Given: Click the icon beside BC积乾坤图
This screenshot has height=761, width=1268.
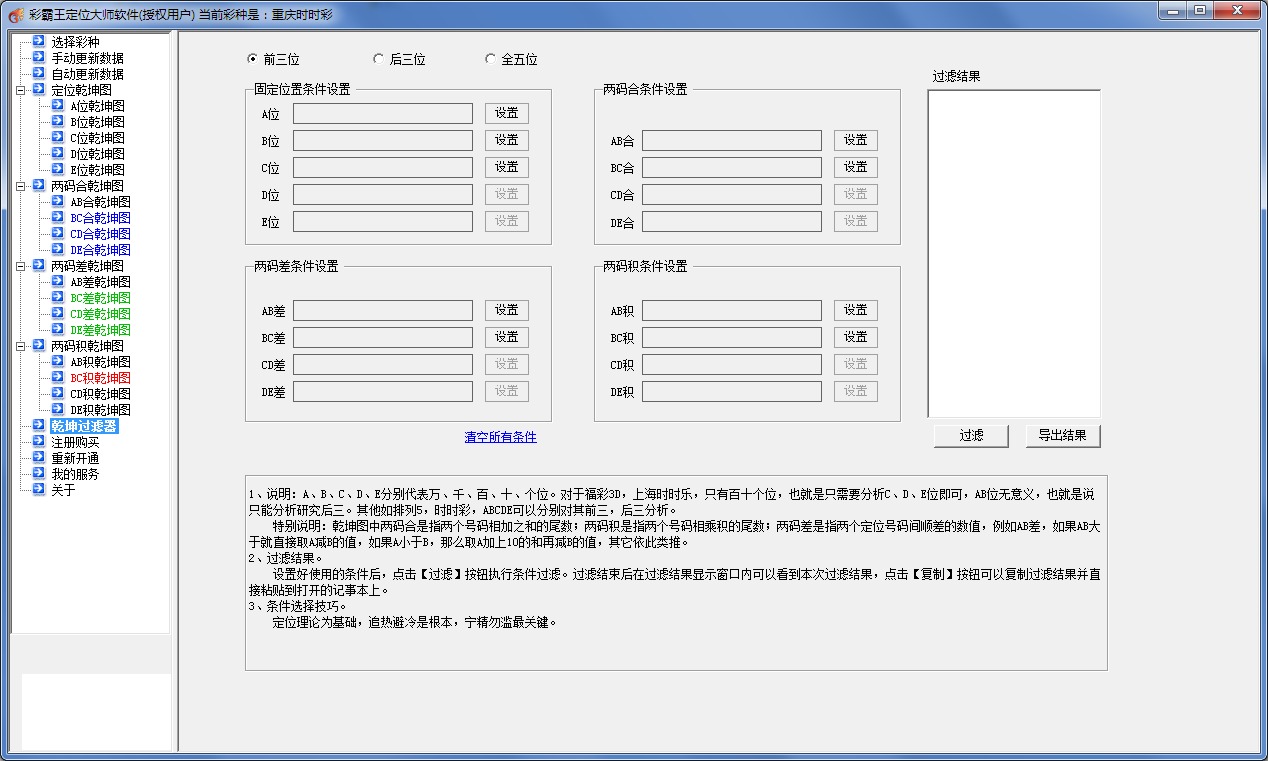Looking at the screenshot, I should coord(58,378).
